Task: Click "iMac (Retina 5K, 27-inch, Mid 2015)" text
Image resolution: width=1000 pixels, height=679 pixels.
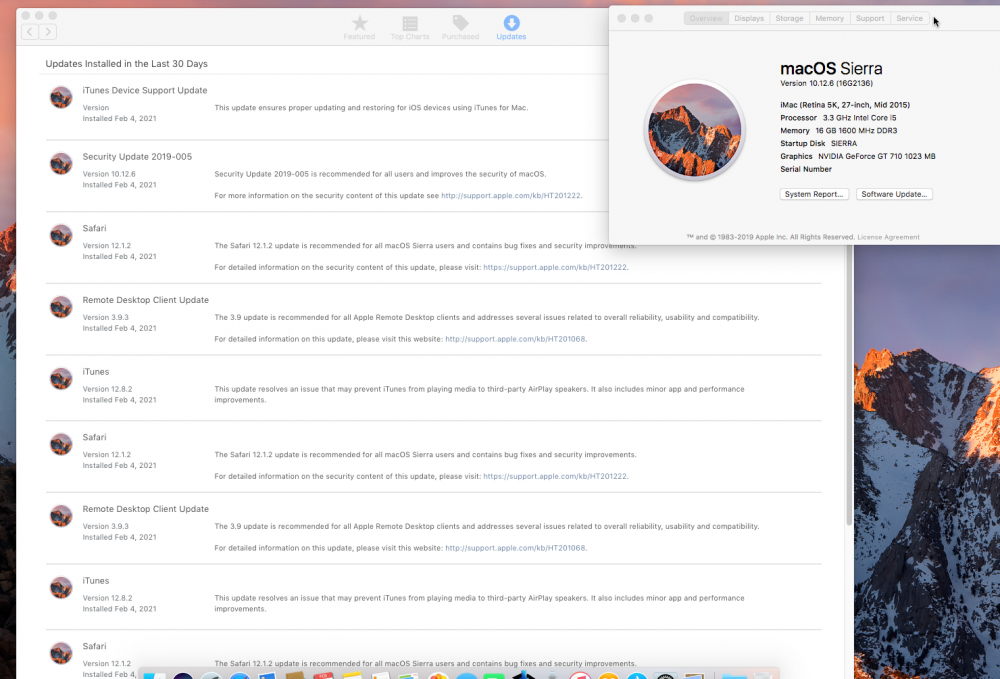Action: pos(844,105)
